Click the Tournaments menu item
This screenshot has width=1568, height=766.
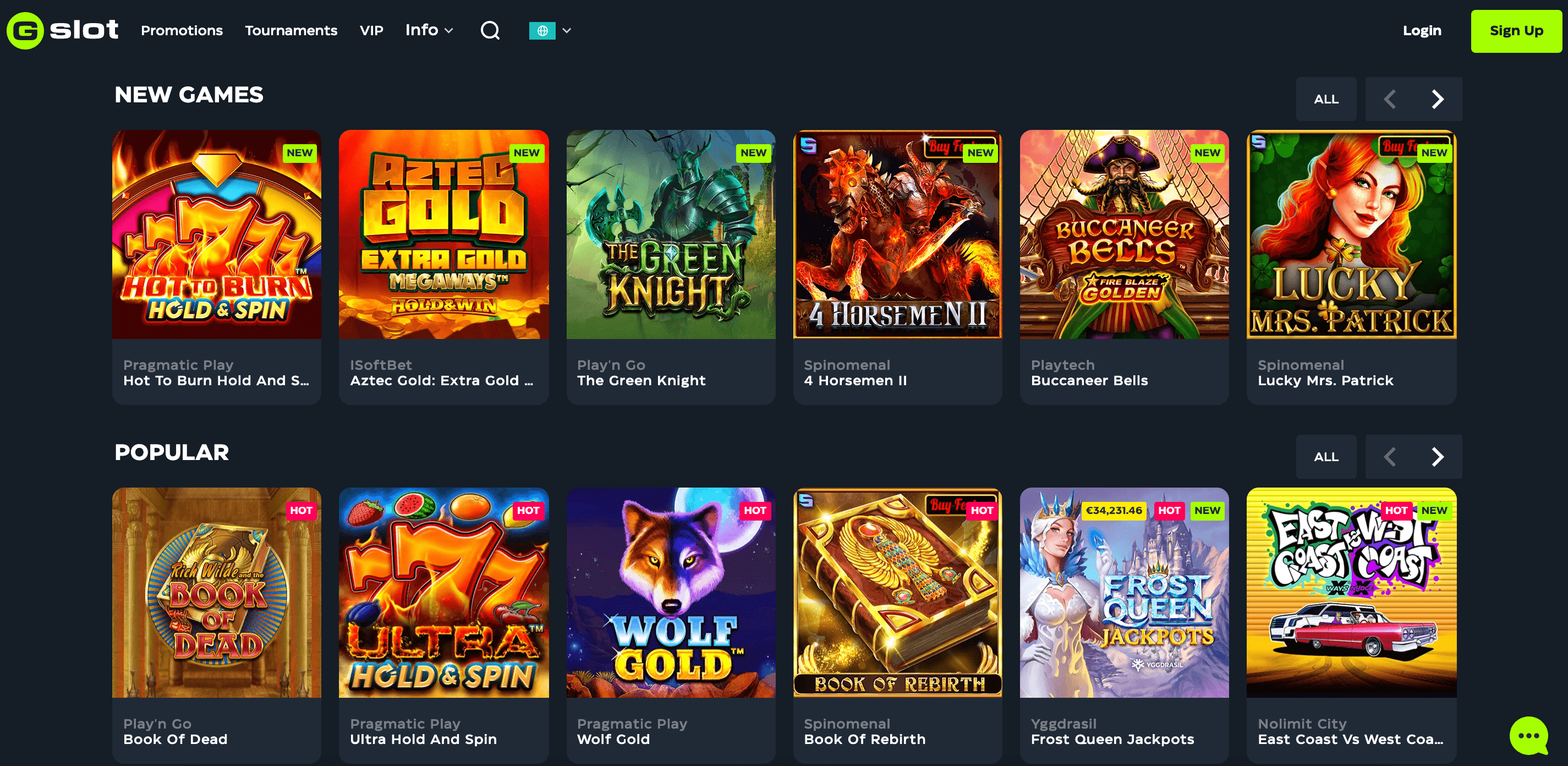292,30
